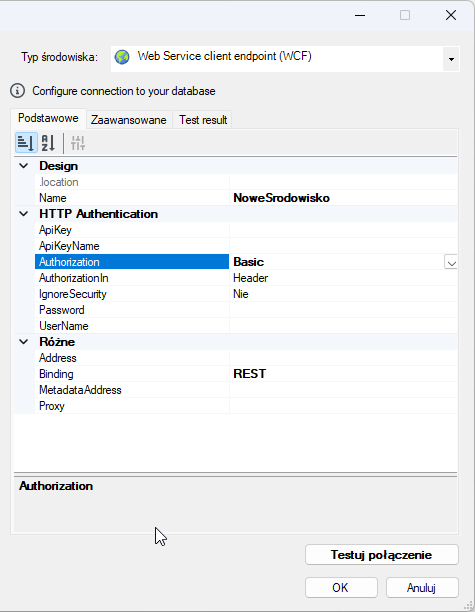Select the Name property label
475x612 pixels.
tap(53, 198)
